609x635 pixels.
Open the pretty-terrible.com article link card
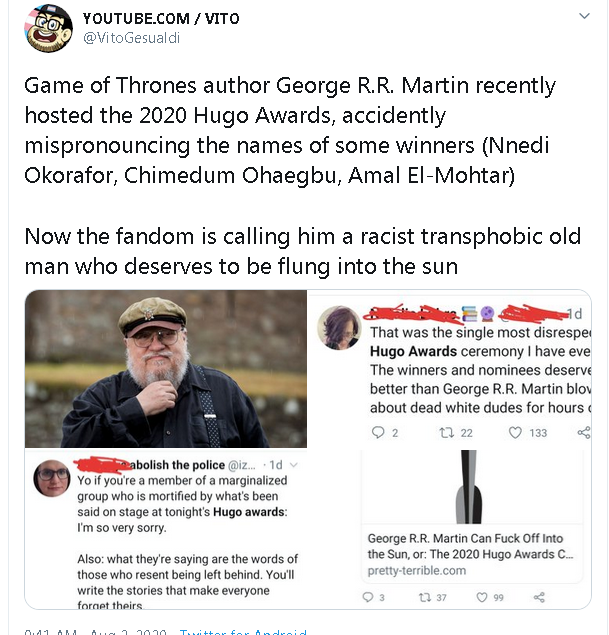point(471,553)
